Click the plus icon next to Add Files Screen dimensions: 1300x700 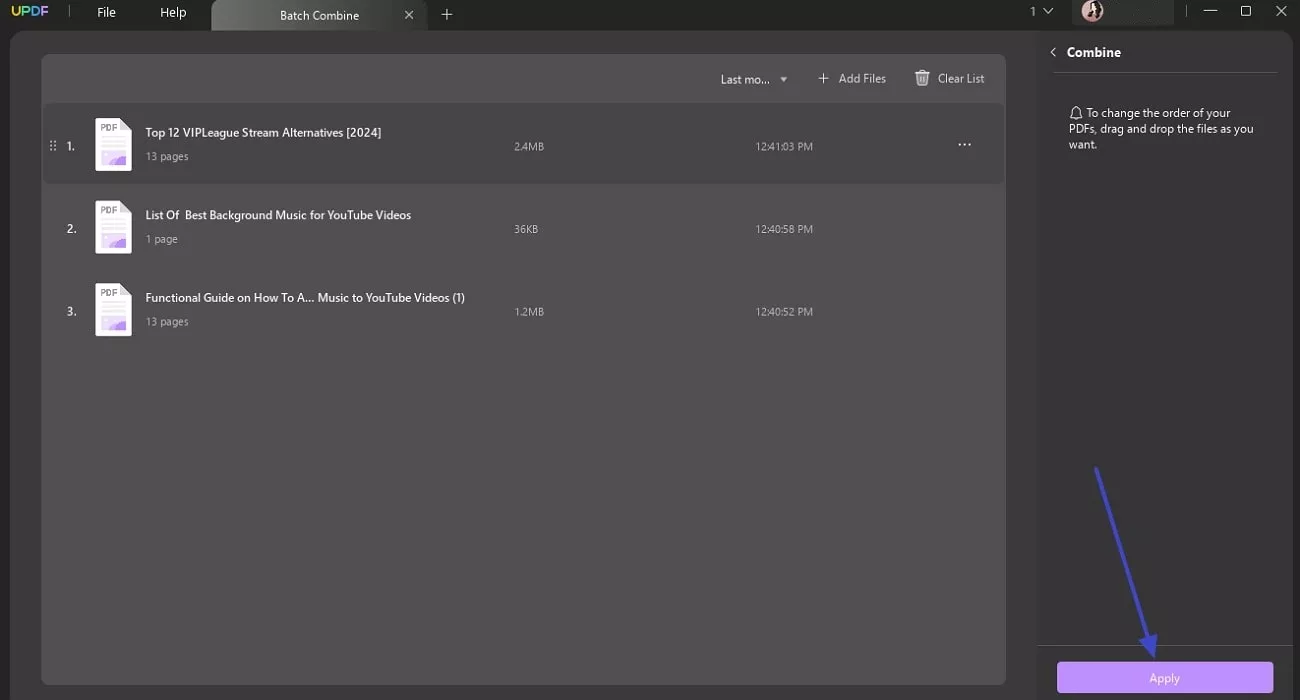coord(823,78)
